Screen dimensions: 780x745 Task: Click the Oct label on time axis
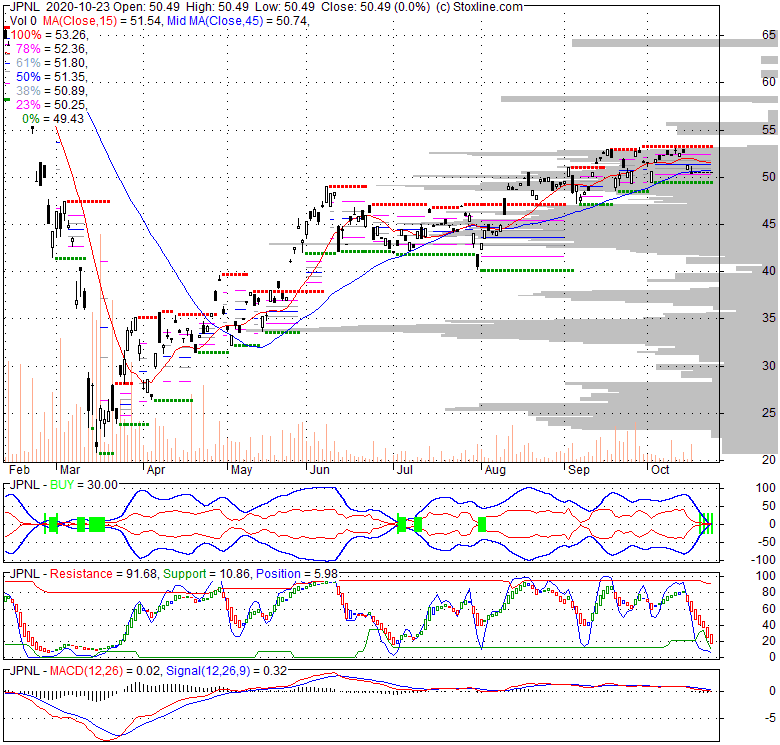pyautogui.click(x=660, y=470)
